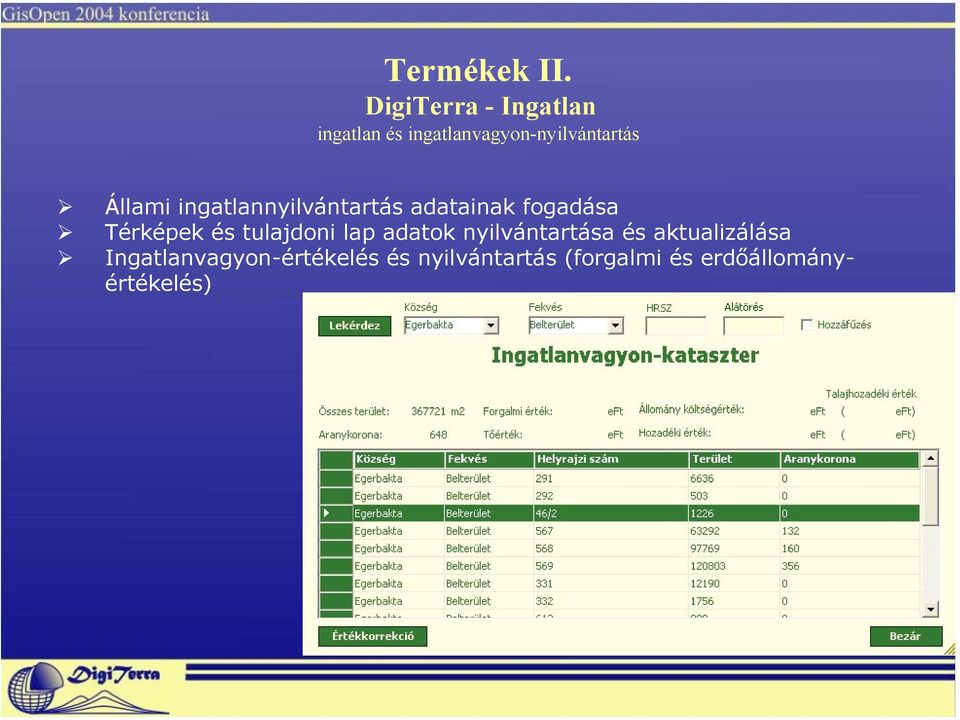Enable the Hozzáfűzés checkbox

click(807, 324)
